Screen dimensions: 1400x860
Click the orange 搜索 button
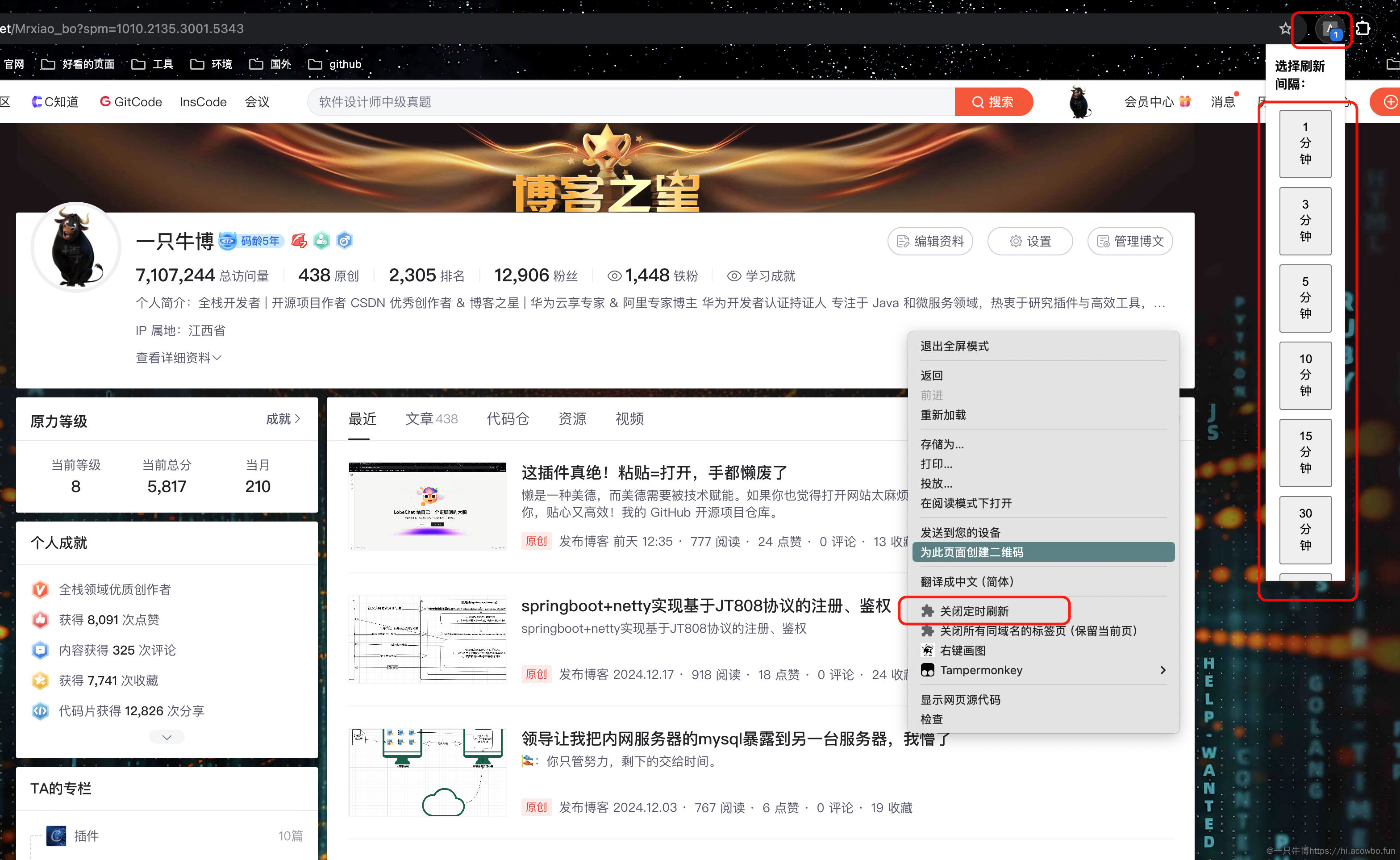[993, 102]
